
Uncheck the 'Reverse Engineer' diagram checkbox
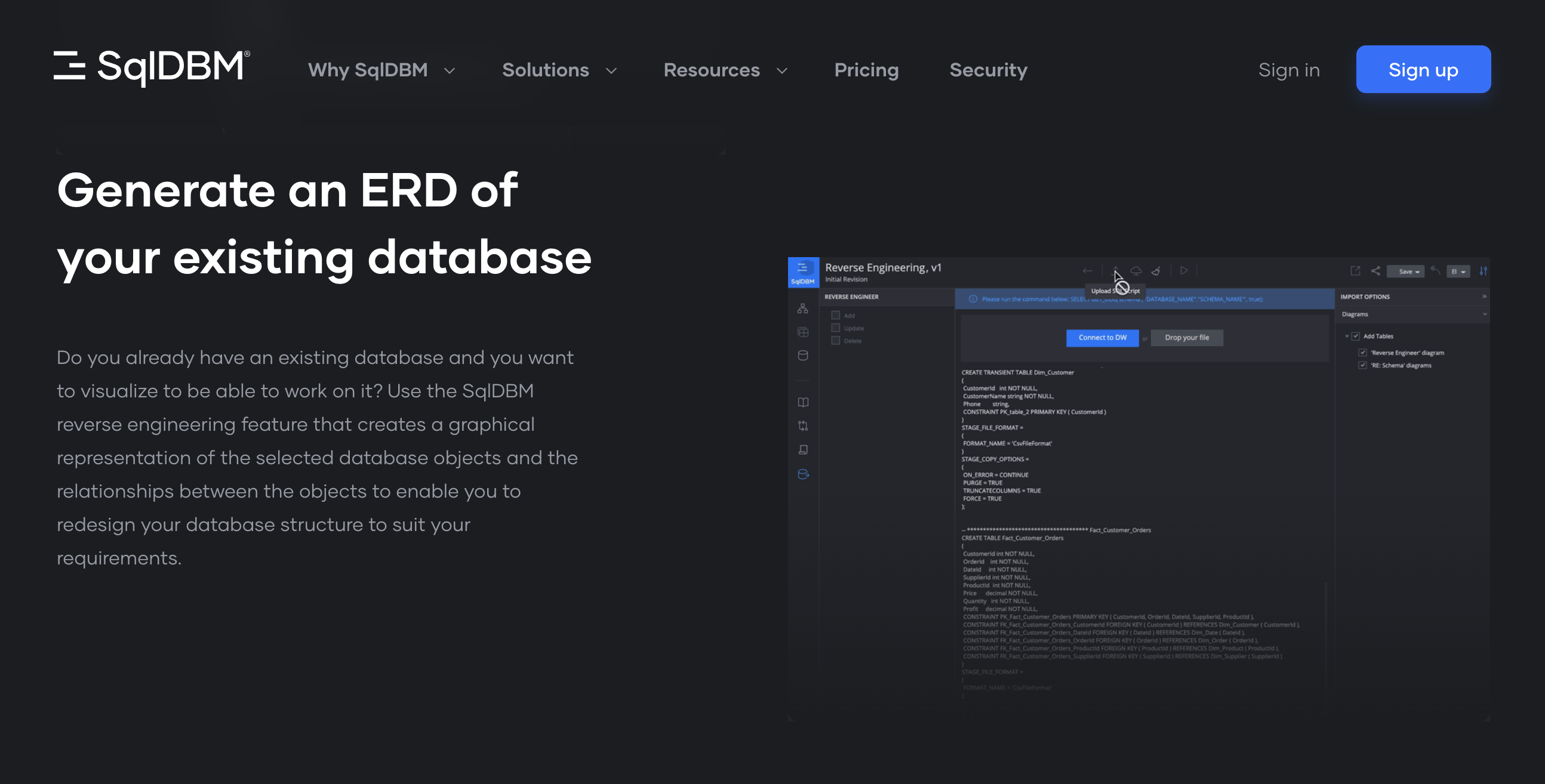click(1363, 353)
